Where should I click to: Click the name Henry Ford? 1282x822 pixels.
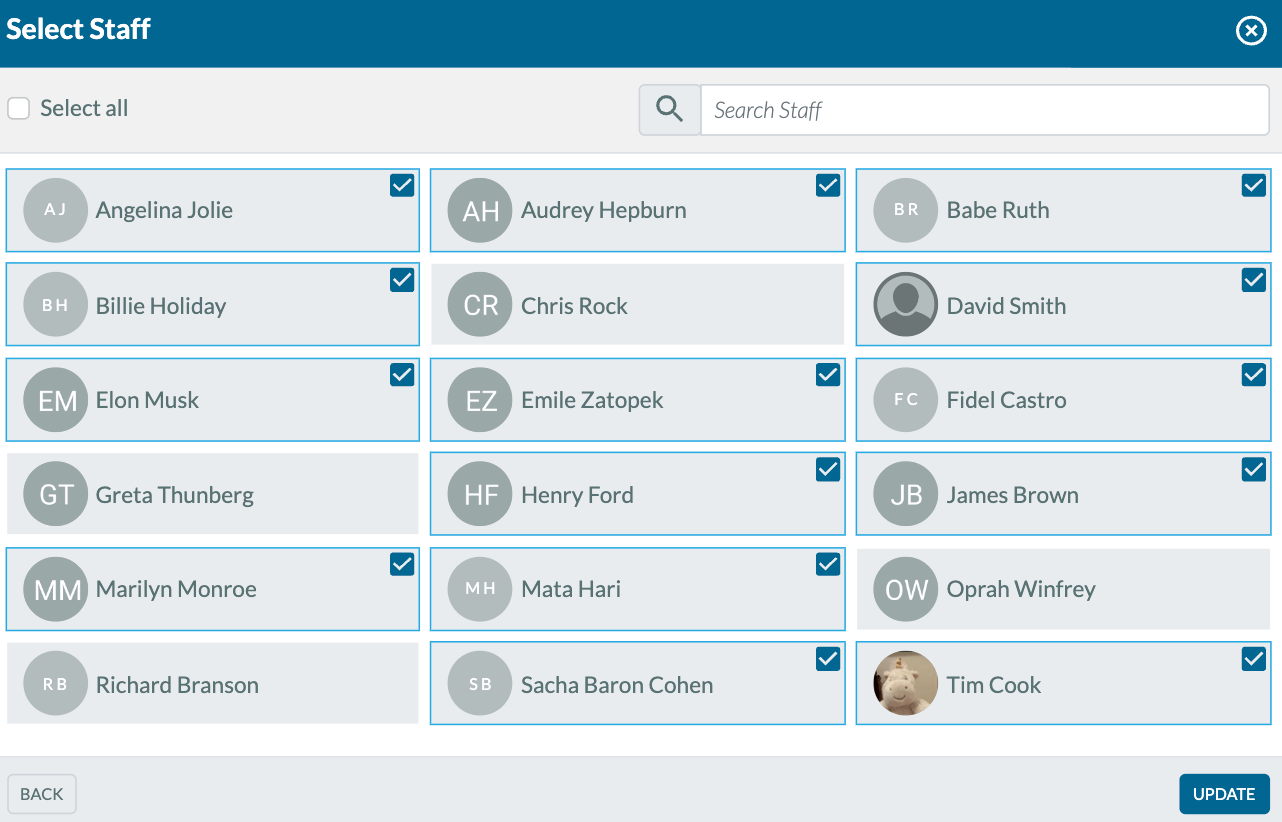point(577,495)
